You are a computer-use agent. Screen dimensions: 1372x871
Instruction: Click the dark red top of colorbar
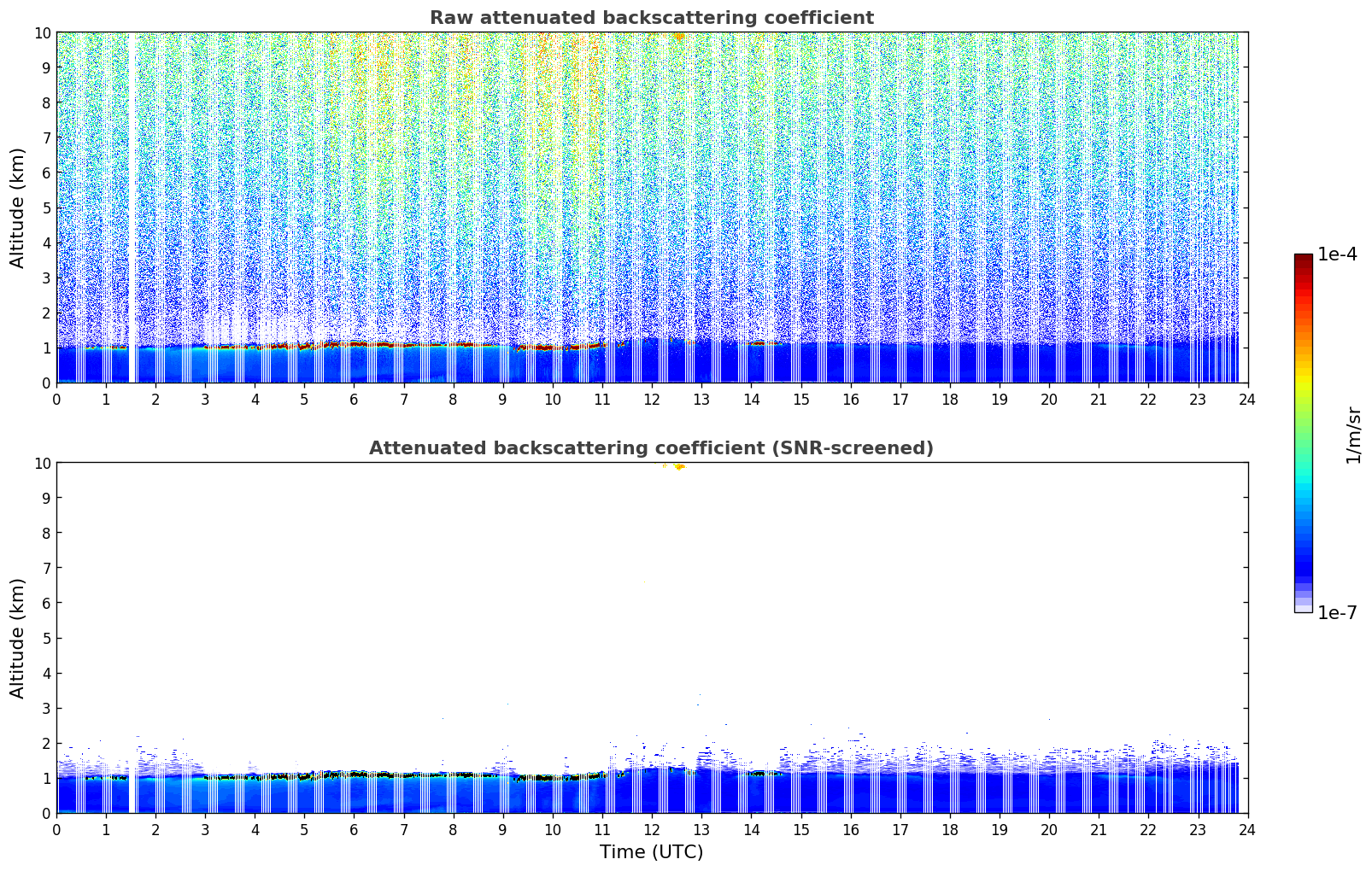[x=1303, y=260]
